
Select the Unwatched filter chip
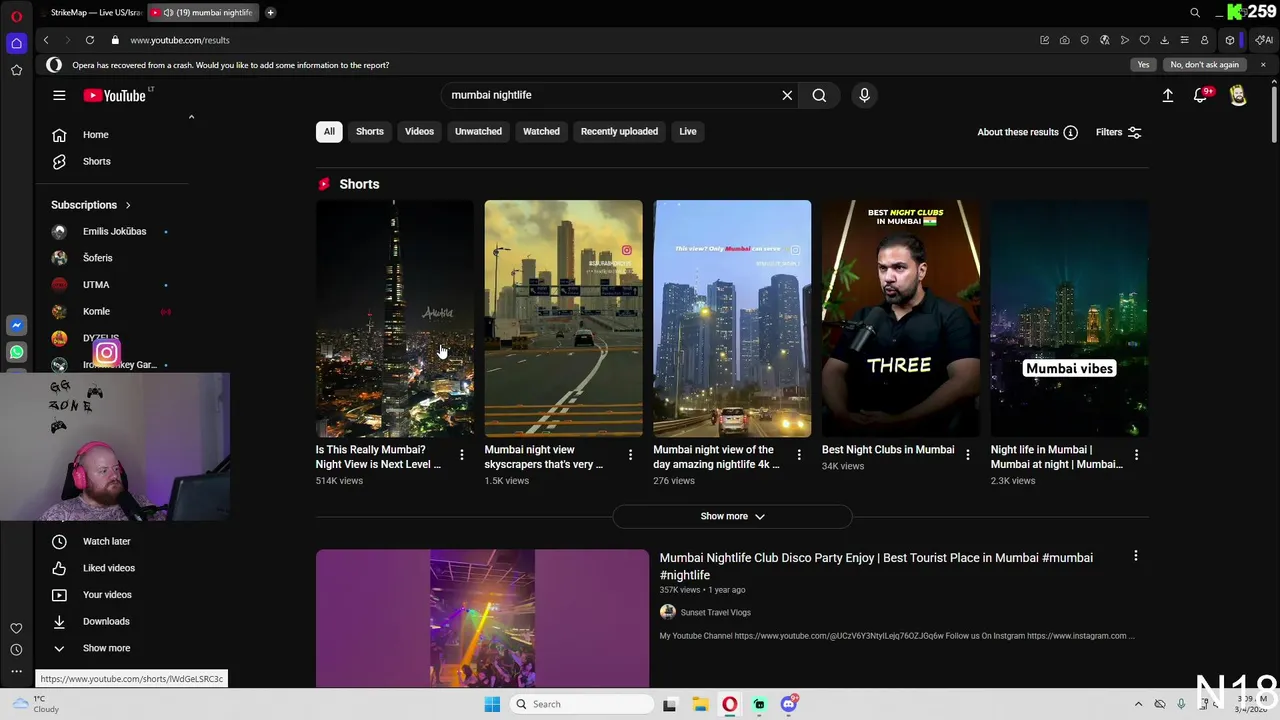[478, 131]
